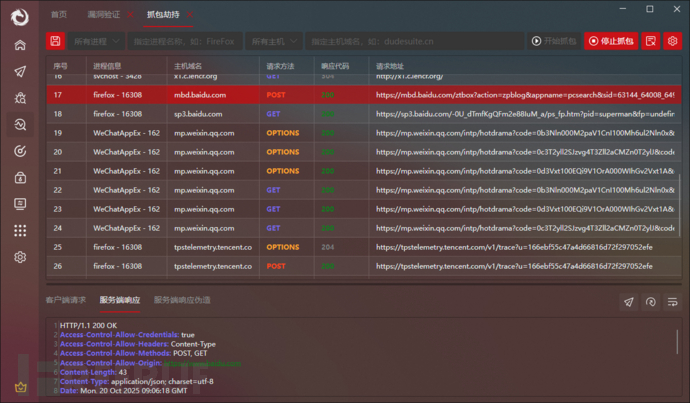Select the paper plane sidebar icon
This screenshot has height=403, width=690.
(x=20, y=72)
